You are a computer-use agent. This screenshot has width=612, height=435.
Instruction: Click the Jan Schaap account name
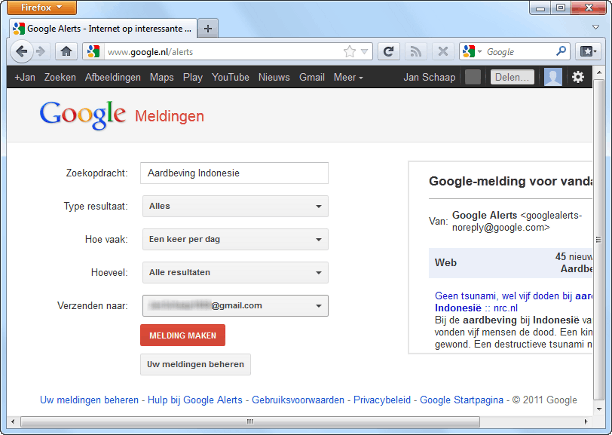[x=429, y=77]
